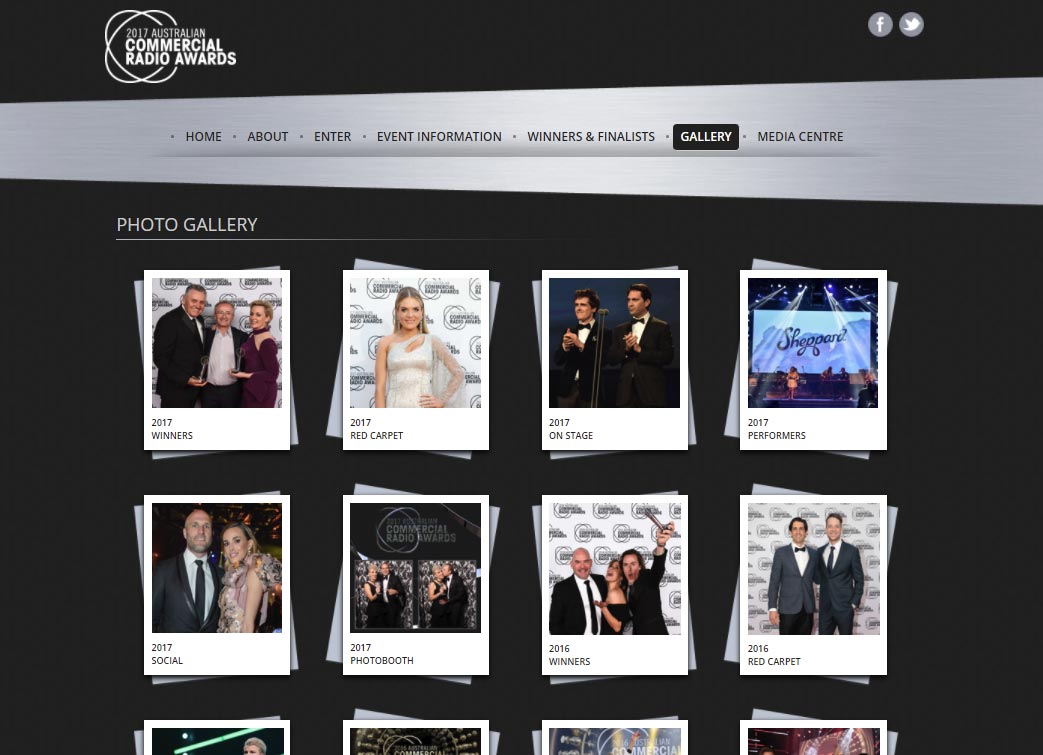1043x755 pixels.
Task: Click the 2017 Commercial Radio Awards logo
Action: (x=169, y=46)
